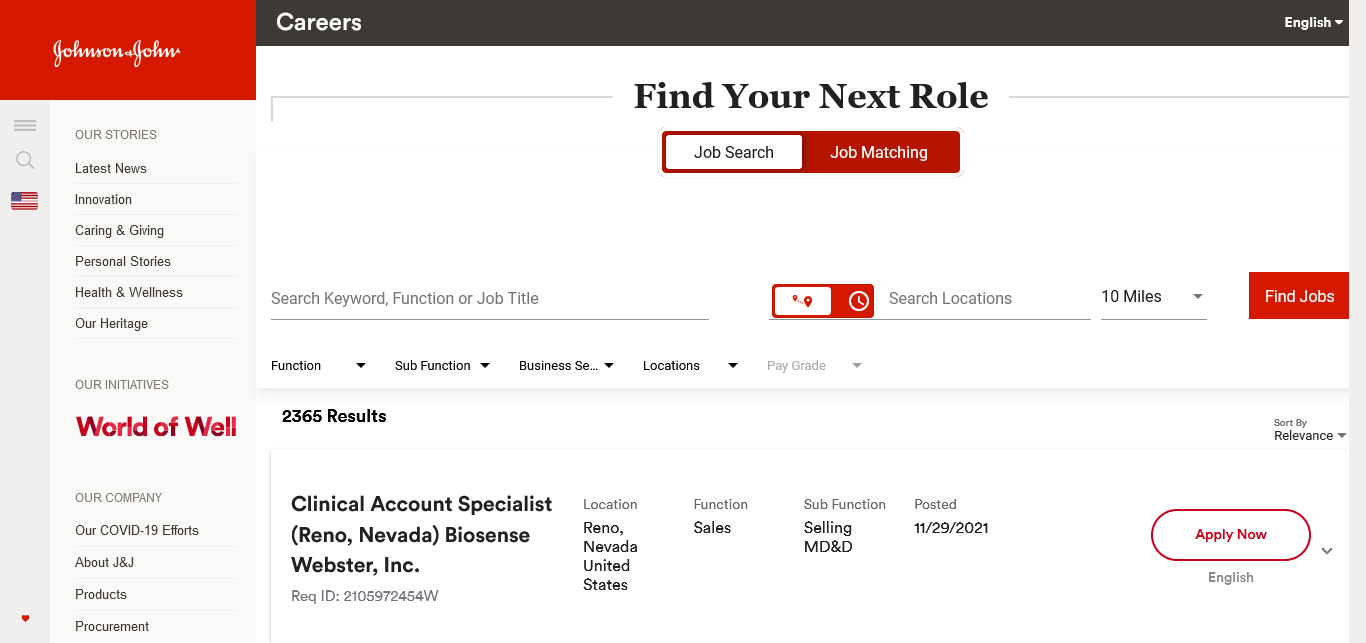1366x643 pixels.
Task: Click the small red heart icon
Action: tap(25, 618)
